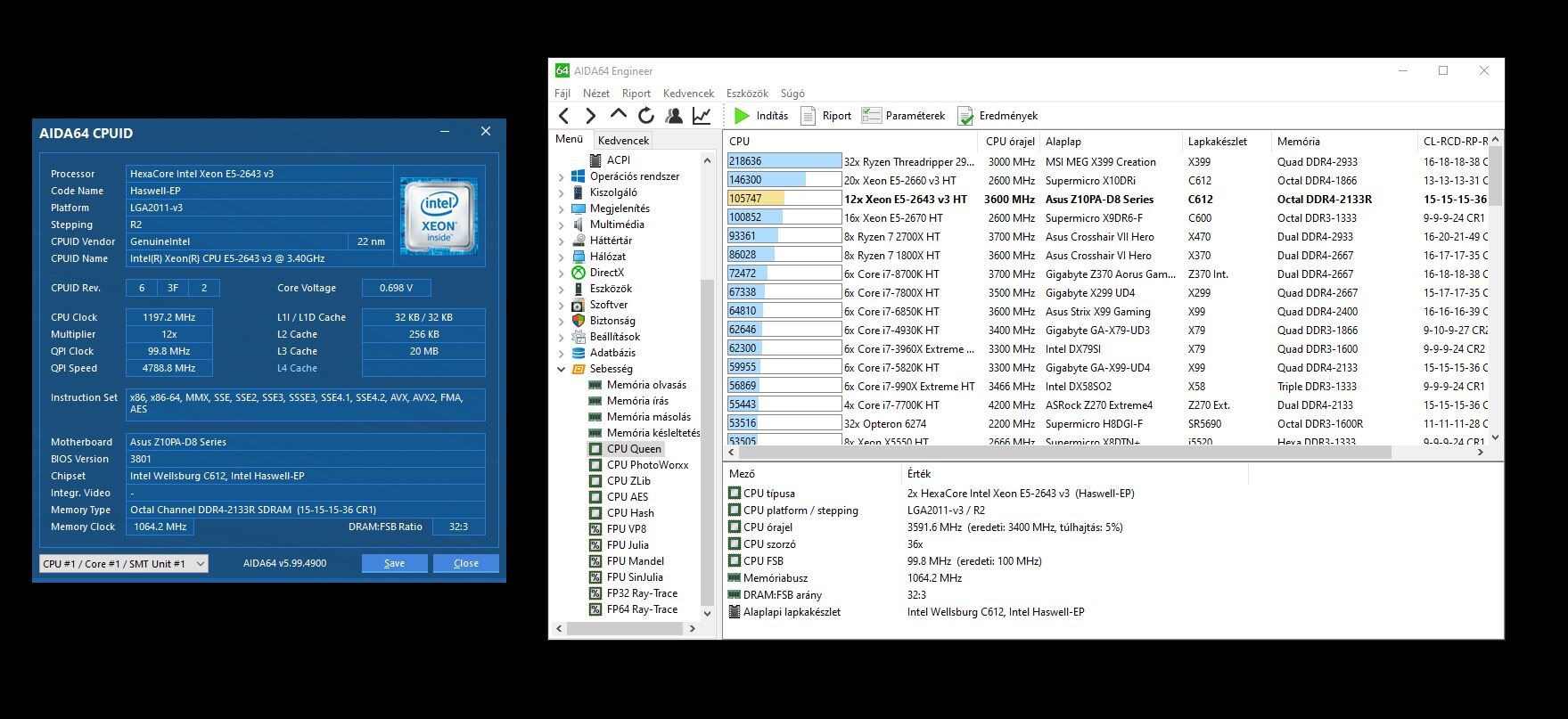Go forward with the right arrow toolbar icon
This screenshot has width=1568, height=719.
[590, 116]
